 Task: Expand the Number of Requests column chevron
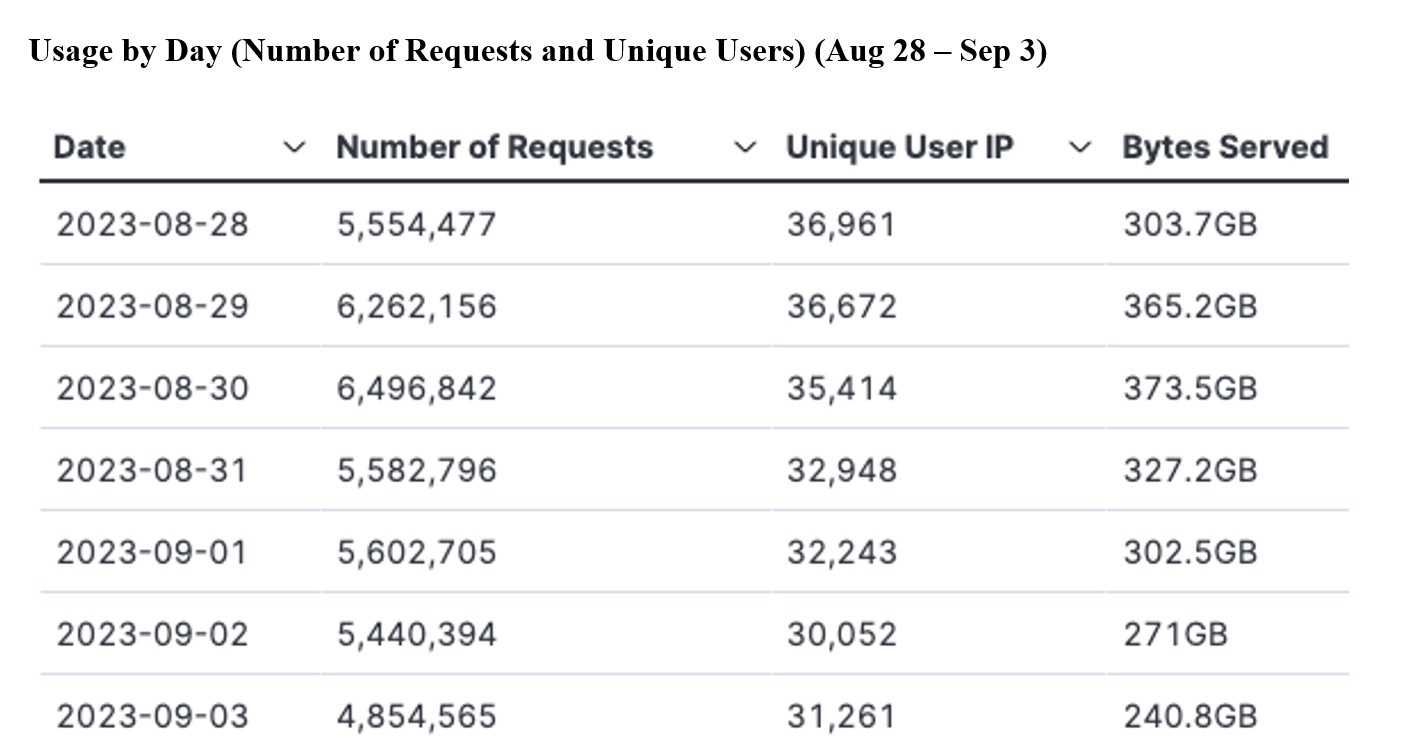pos(744,148)
